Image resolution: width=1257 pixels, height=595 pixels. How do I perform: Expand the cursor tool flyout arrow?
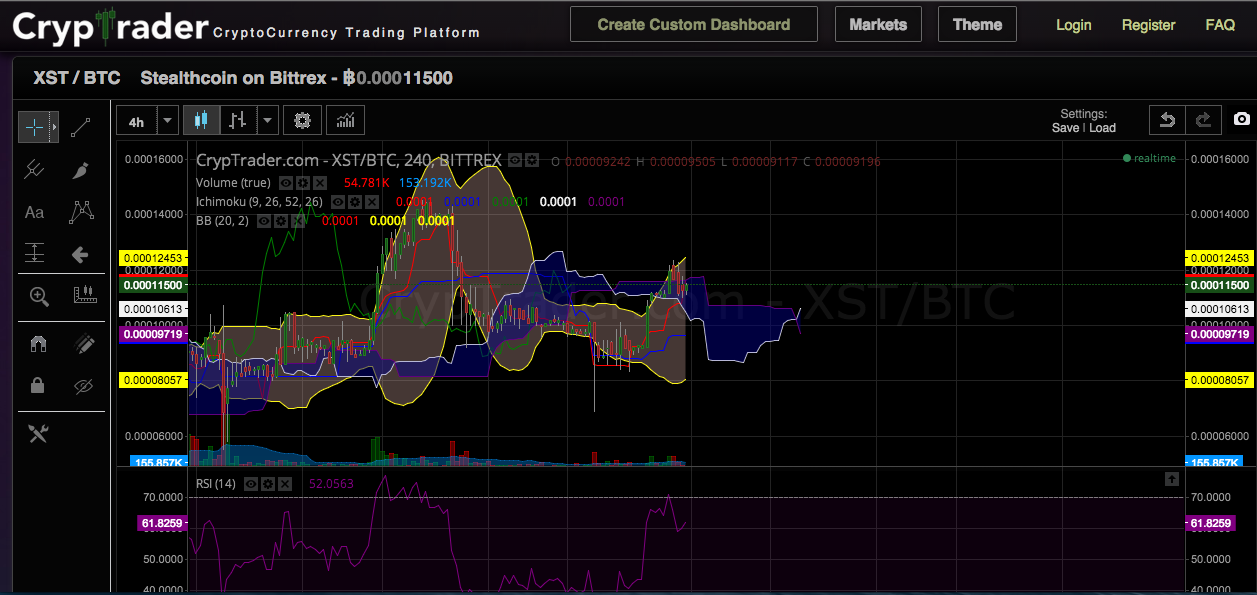tap(54, 127)
